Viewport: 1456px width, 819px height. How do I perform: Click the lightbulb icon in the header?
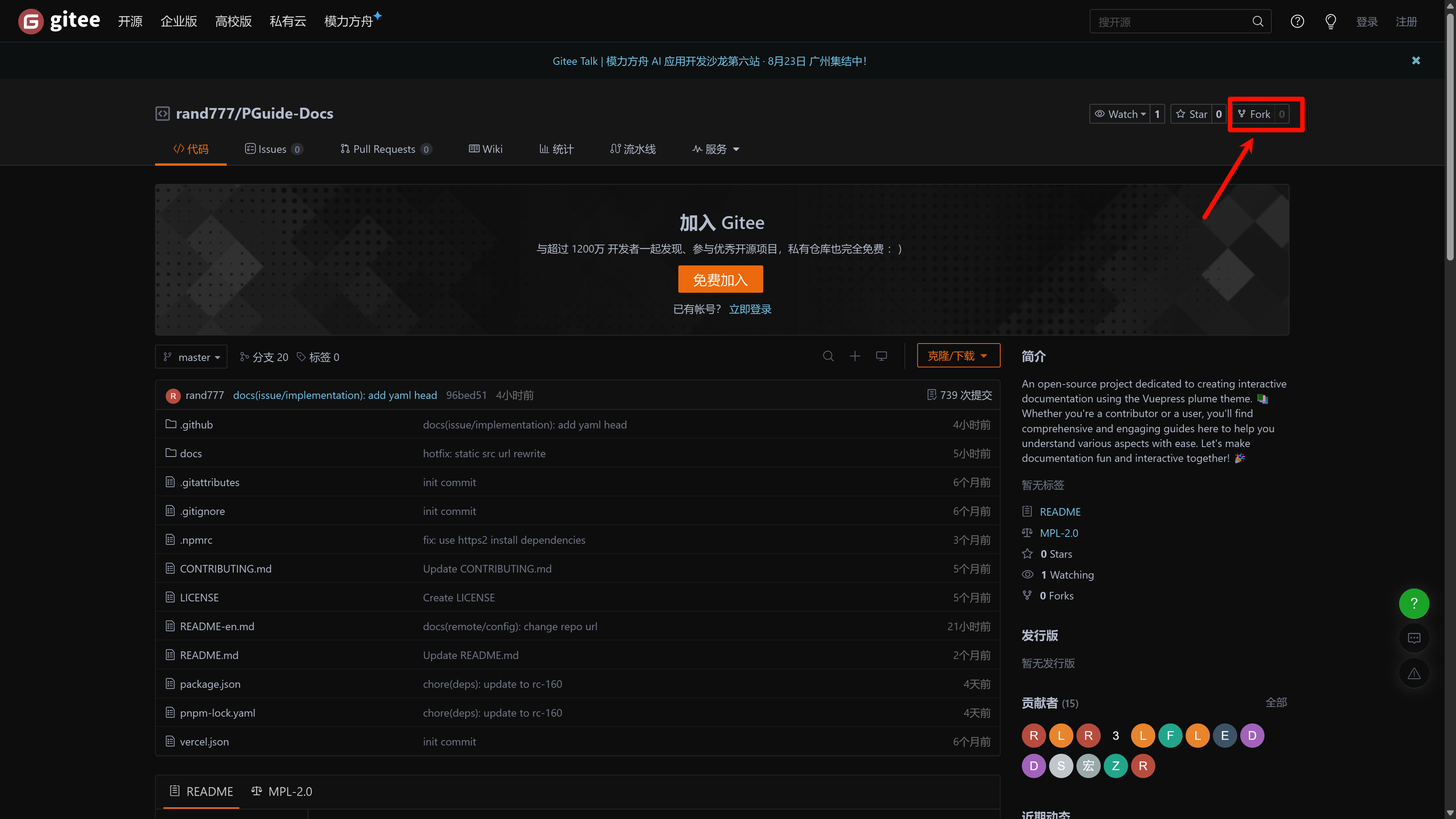click(1330, 22)
